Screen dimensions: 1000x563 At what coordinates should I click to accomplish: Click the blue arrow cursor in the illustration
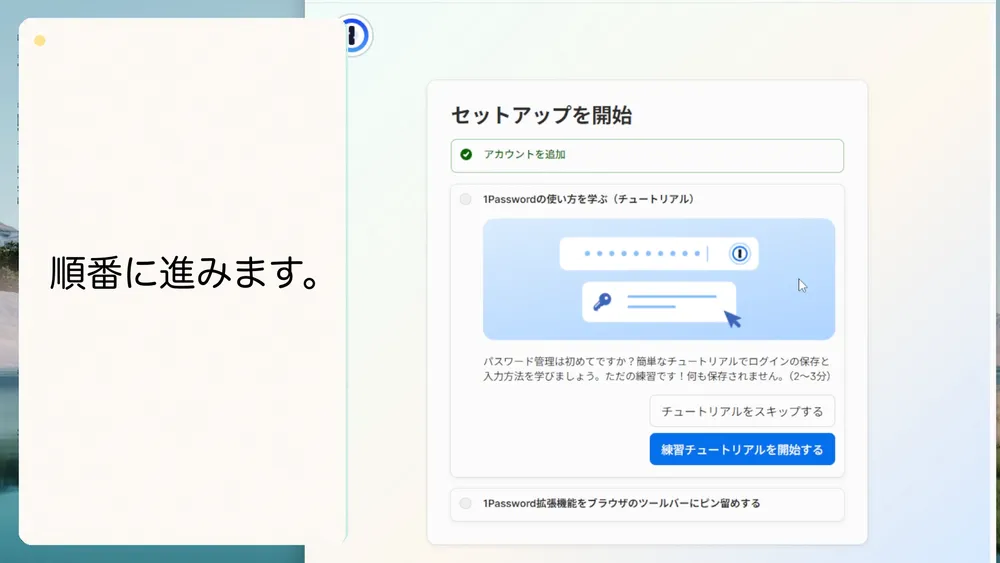coord(733,319)
